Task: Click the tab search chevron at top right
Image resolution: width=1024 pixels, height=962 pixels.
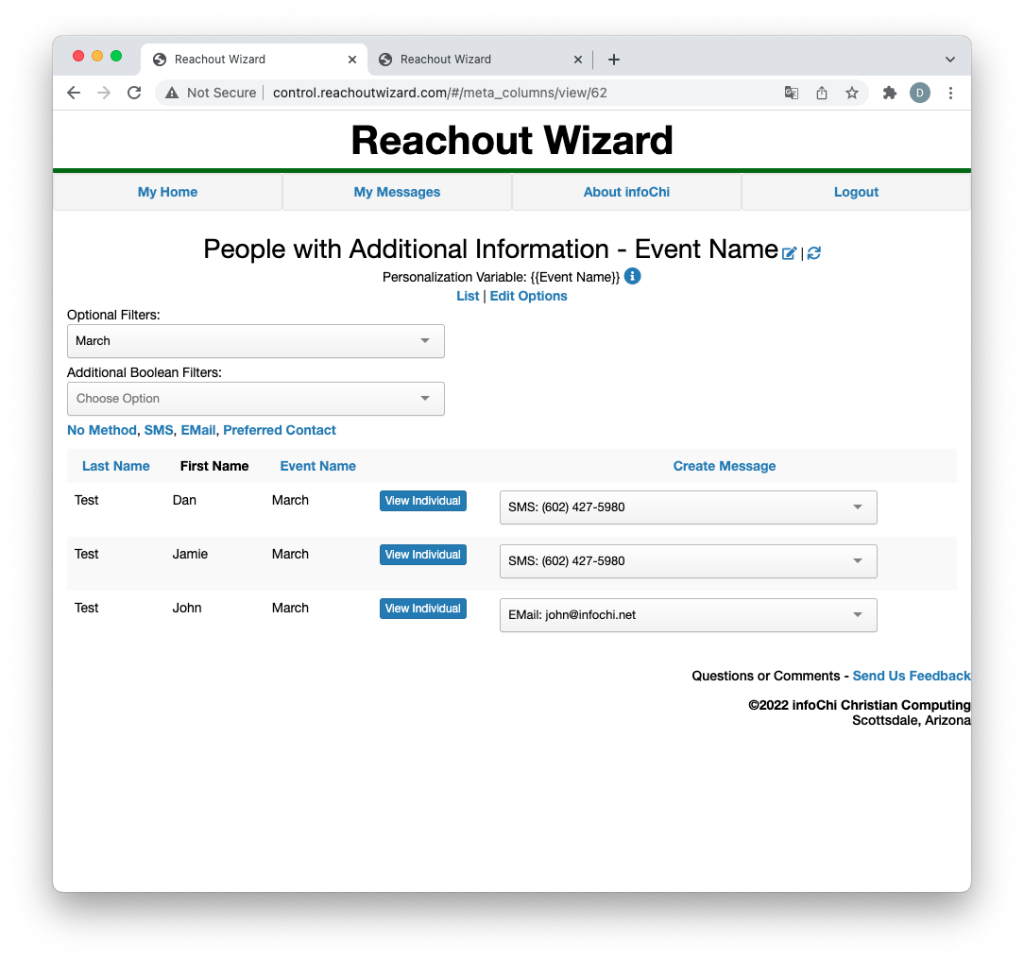Action: point(950,59)
